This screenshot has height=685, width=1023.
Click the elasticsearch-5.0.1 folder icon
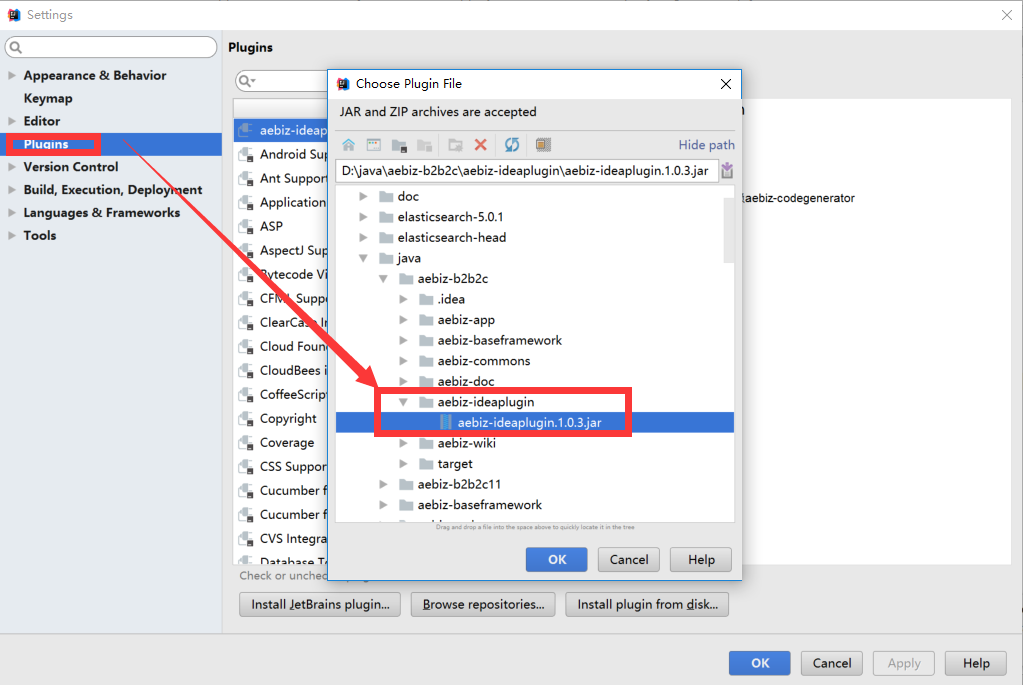[x=386, y=217]
